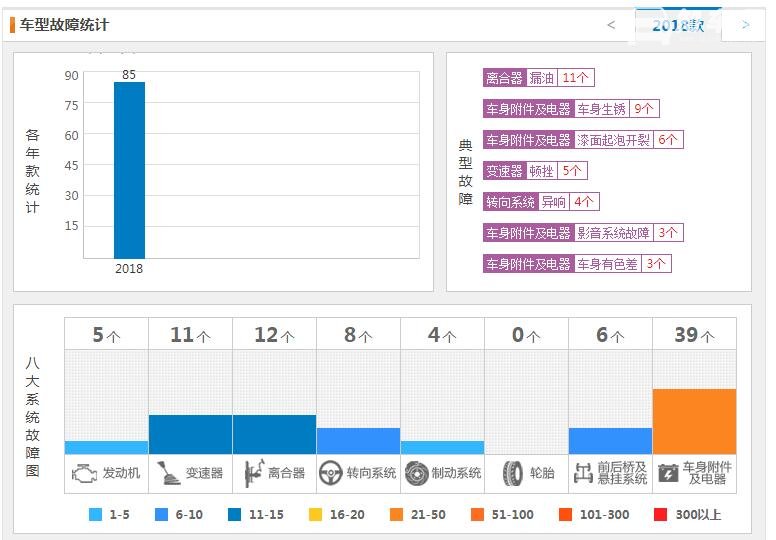Click the brake disc (制动系统) icon
Image resolution: width=776 pixels, height=540 pixels.
point(417,473)
